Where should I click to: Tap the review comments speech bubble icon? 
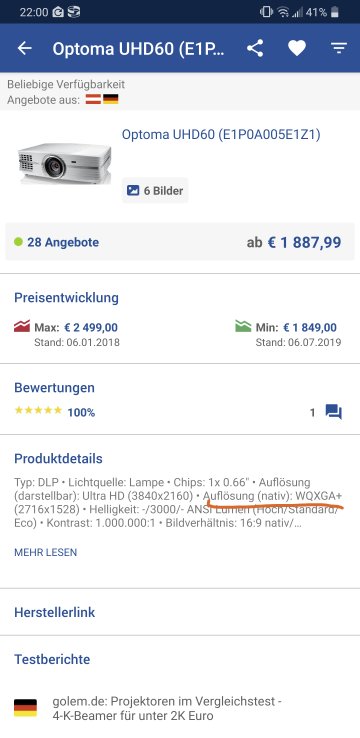coord(334,413)
